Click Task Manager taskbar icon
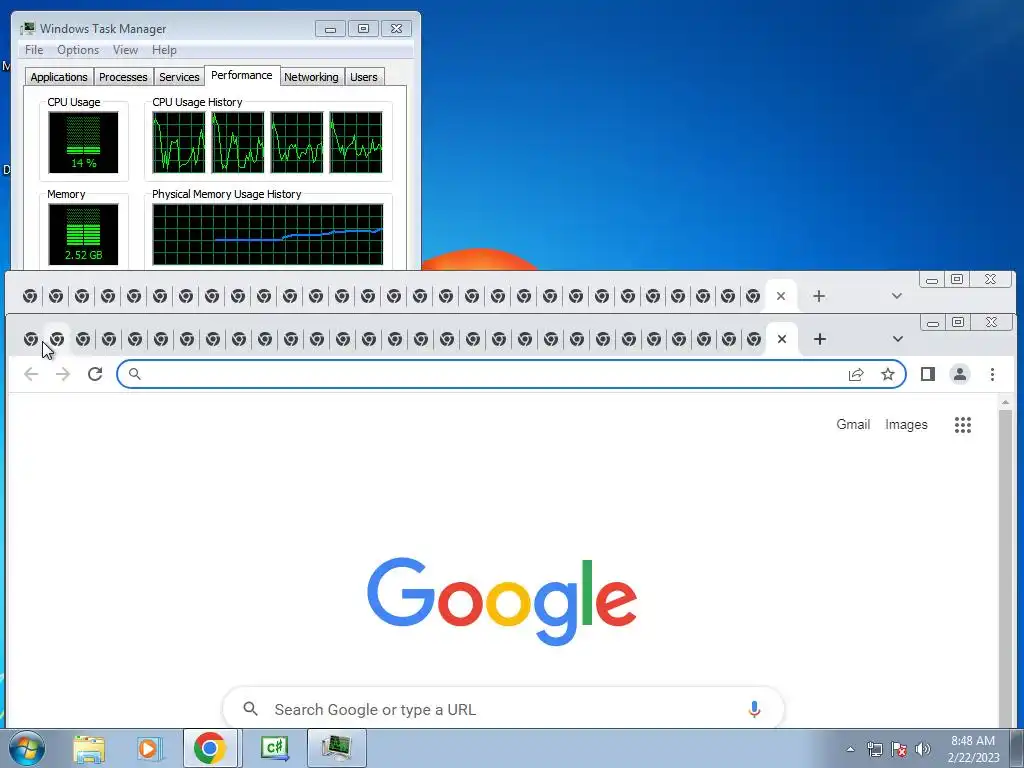The image size is (1024, 768). 337,748
